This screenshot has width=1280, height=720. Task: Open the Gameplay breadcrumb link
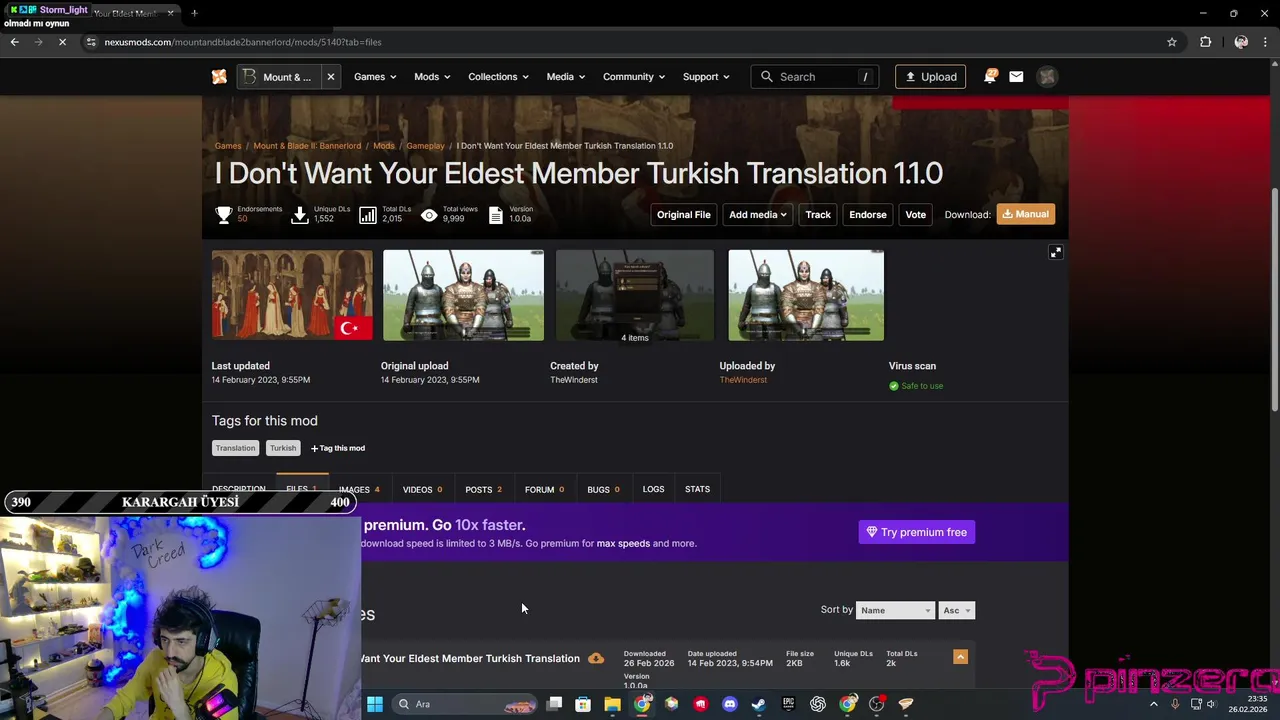425,146
